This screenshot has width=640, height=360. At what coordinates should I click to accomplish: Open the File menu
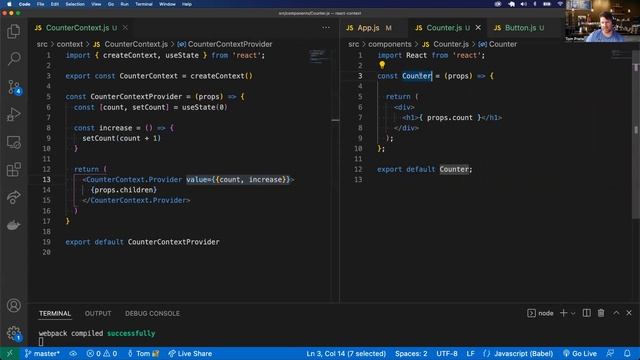pyautogui.click(x=40, y=4)
